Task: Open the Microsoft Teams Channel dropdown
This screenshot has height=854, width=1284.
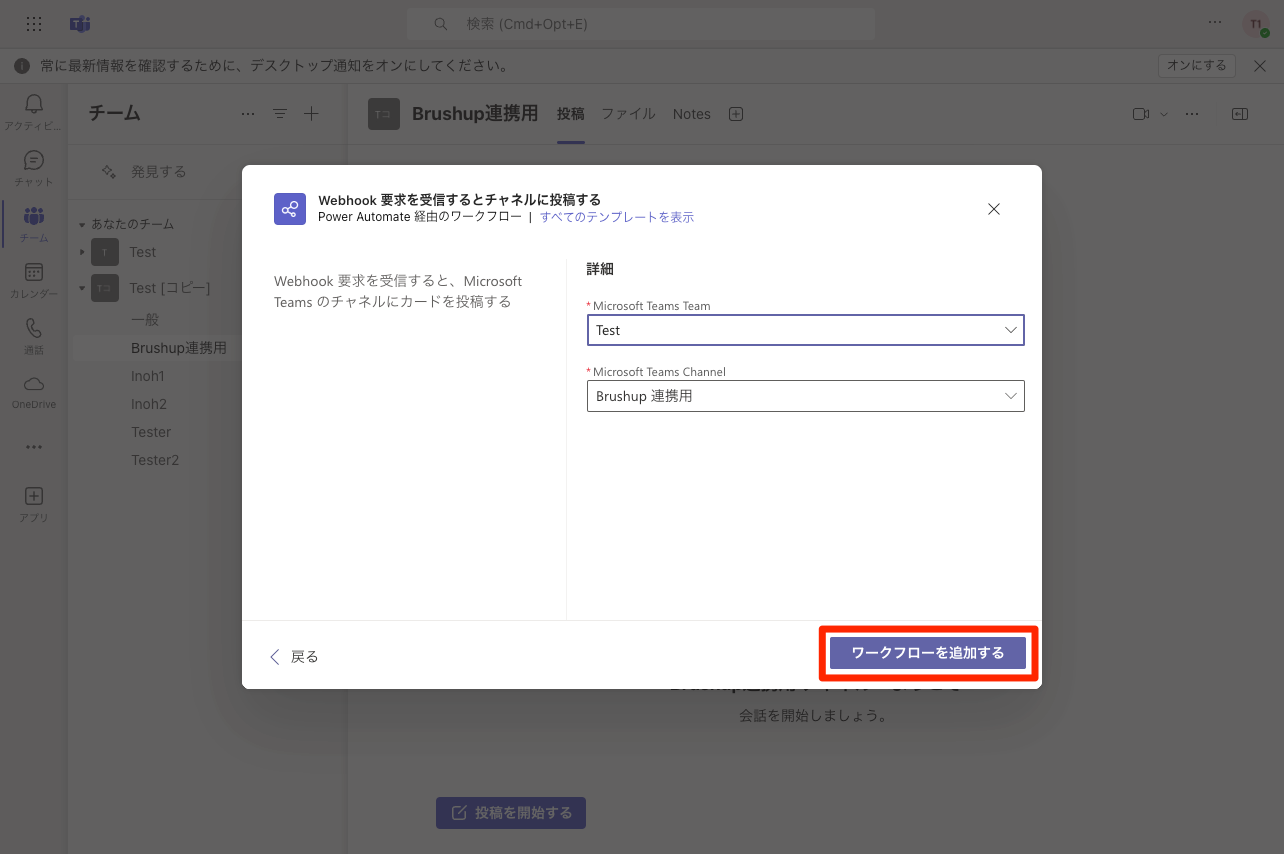Action: (x=805, y=396)
